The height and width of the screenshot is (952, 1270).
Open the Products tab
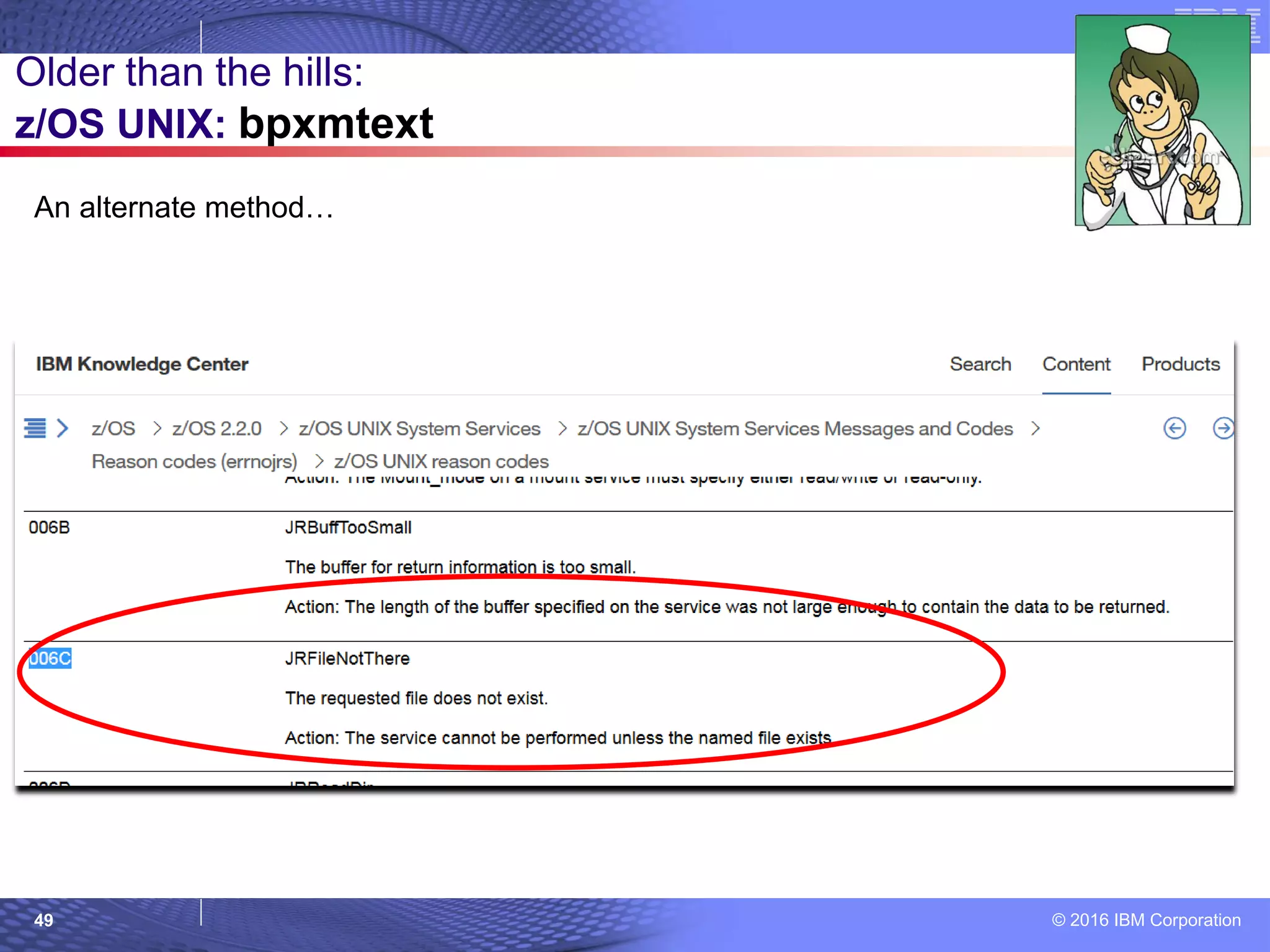click(1180, 364)
